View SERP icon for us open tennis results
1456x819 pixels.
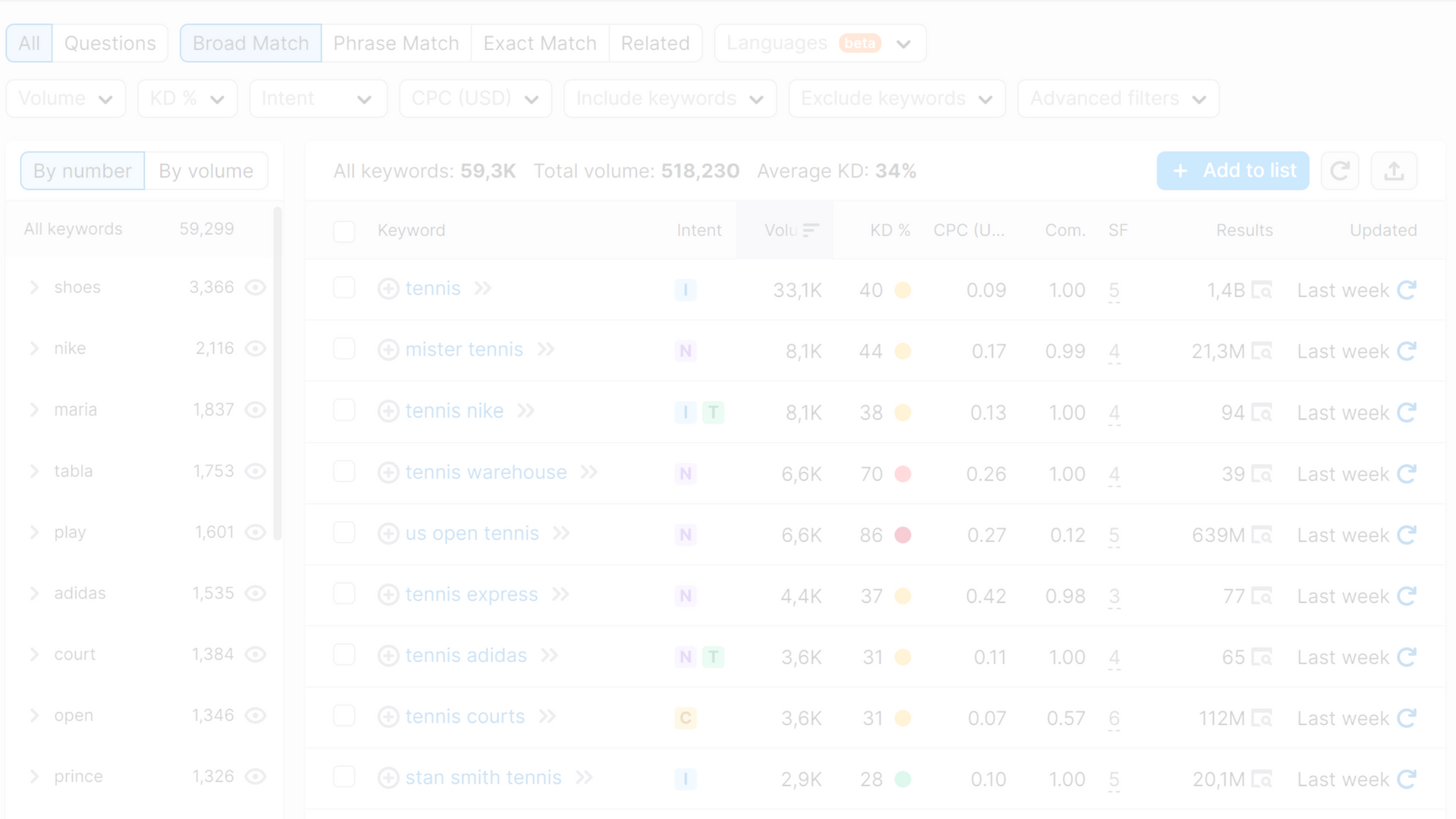tap(1262, 535)
